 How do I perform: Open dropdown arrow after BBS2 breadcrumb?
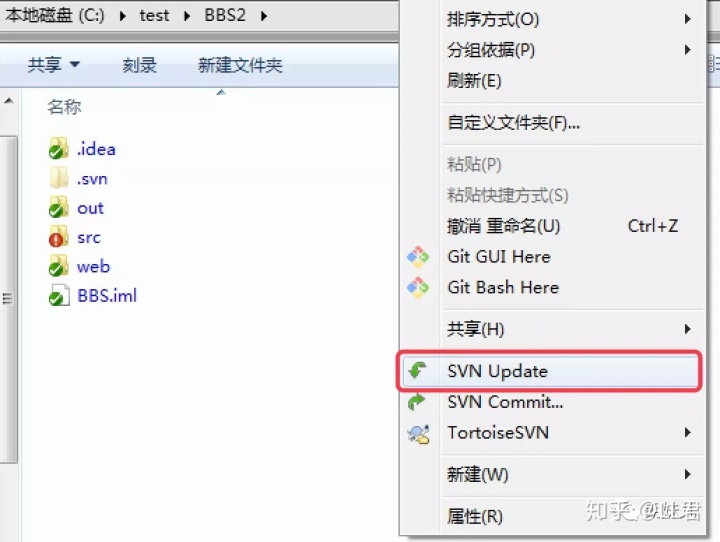(264, 16)
